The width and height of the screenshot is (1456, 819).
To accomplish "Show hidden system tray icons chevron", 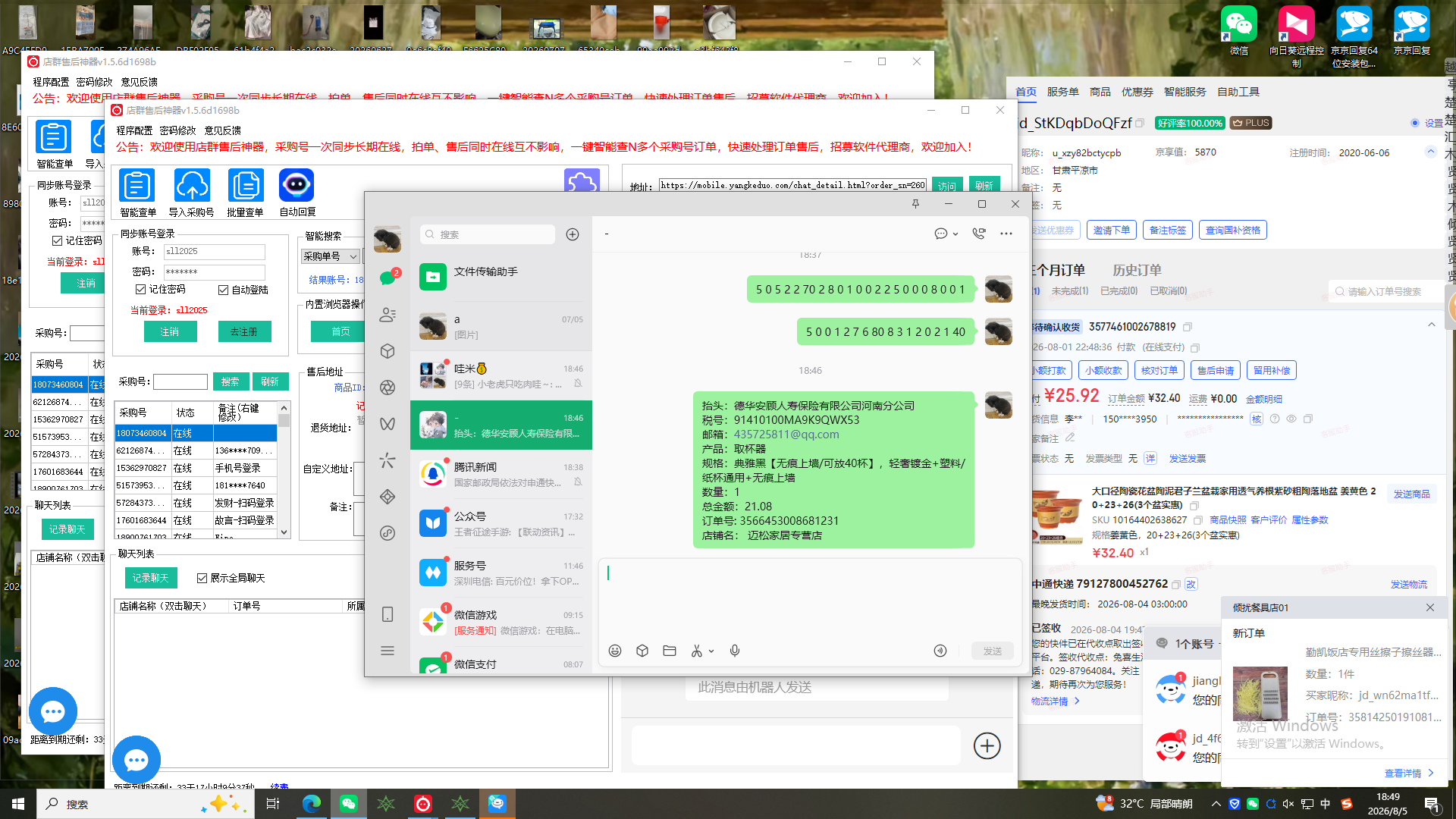I will click(1216, 804).
